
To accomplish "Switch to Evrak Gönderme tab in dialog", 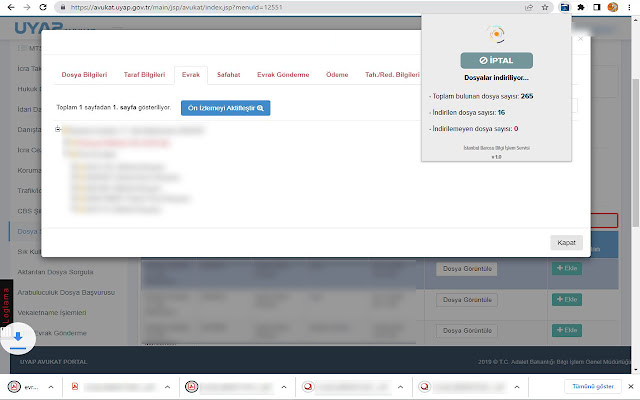I will pyautogui.click(x=283, y=75).
